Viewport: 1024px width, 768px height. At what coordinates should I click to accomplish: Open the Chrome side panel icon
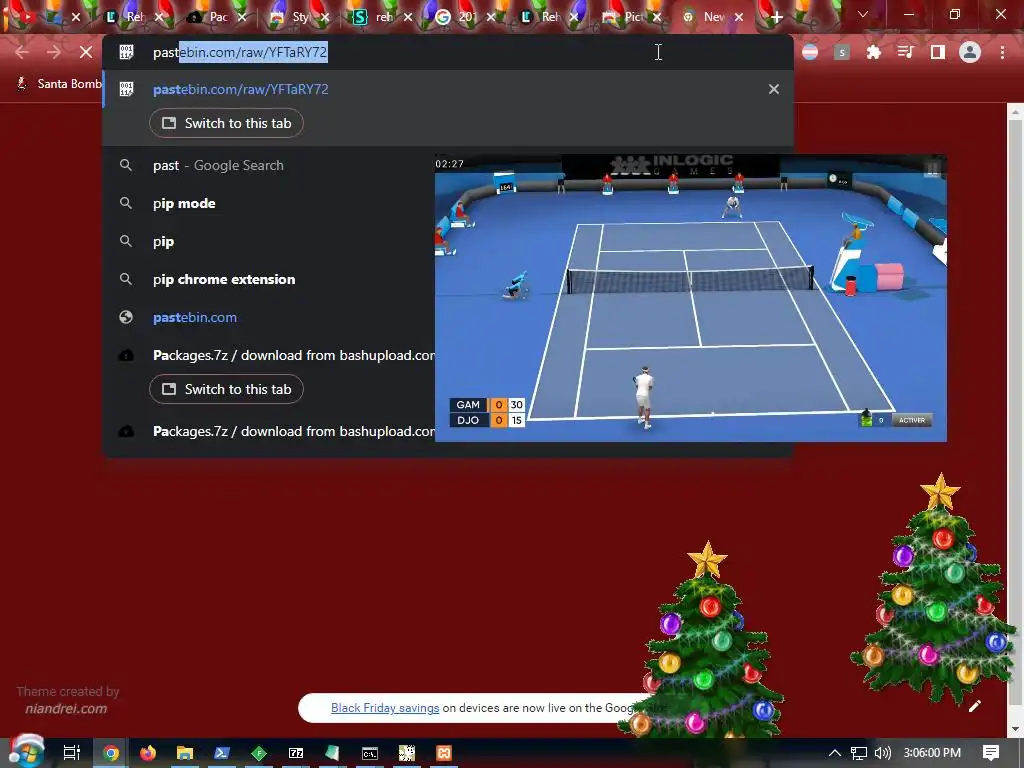pyautogui.click(x=938, y=52)
